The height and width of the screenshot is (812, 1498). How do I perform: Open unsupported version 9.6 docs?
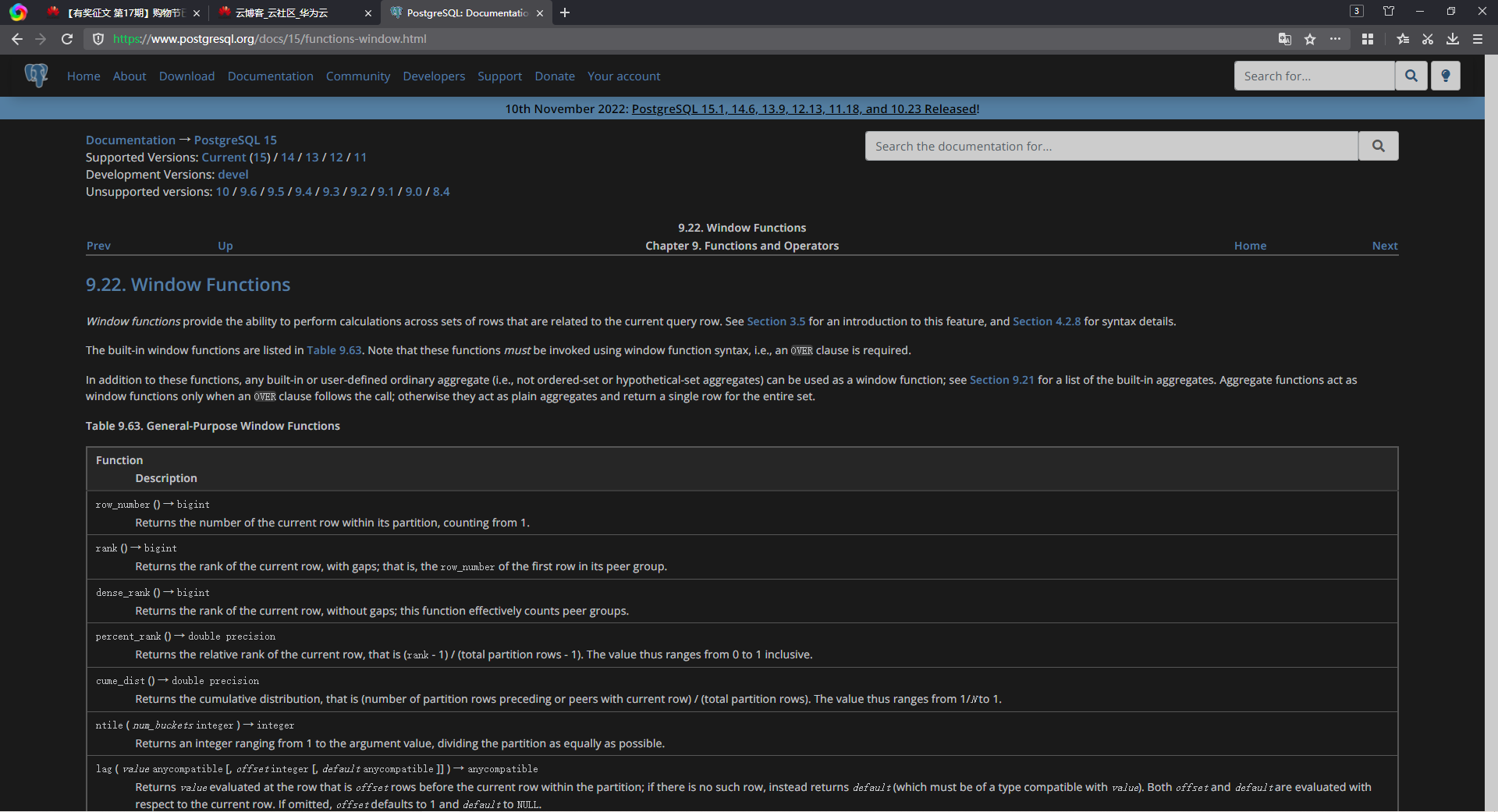point(248,191)
